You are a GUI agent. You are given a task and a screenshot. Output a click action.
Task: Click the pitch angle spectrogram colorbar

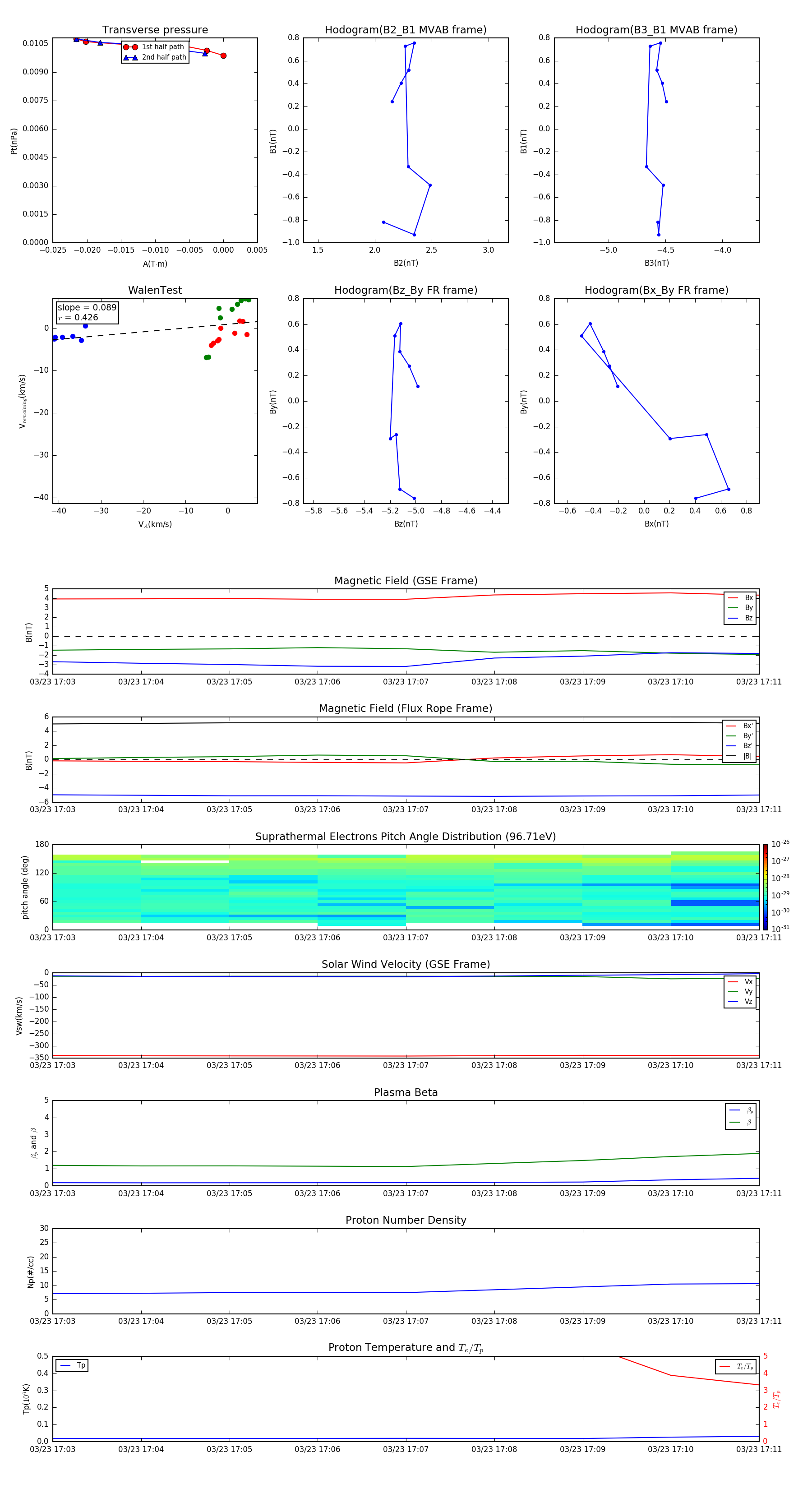[x=765, y=887]
